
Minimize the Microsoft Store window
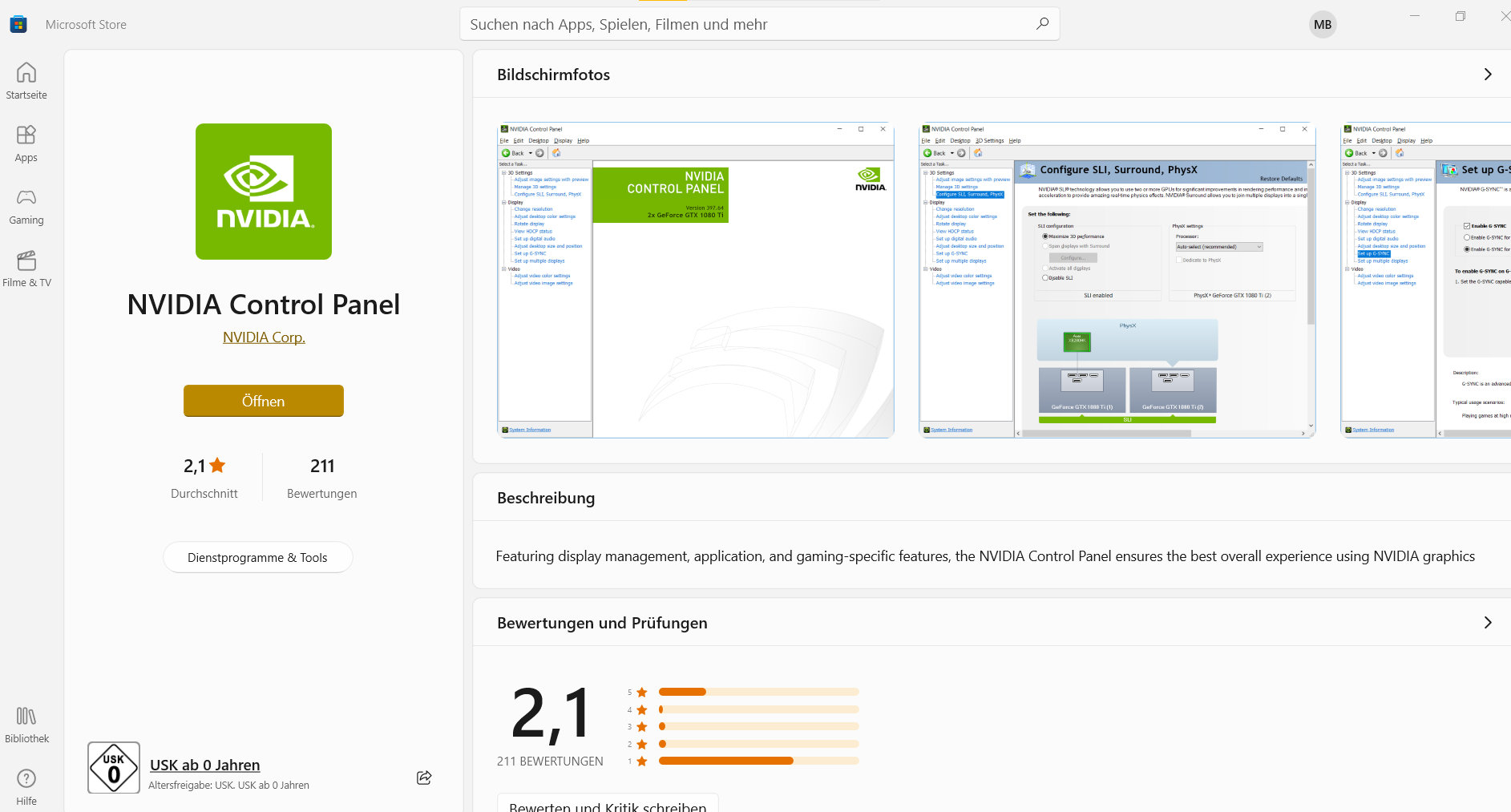point(1415,16)
